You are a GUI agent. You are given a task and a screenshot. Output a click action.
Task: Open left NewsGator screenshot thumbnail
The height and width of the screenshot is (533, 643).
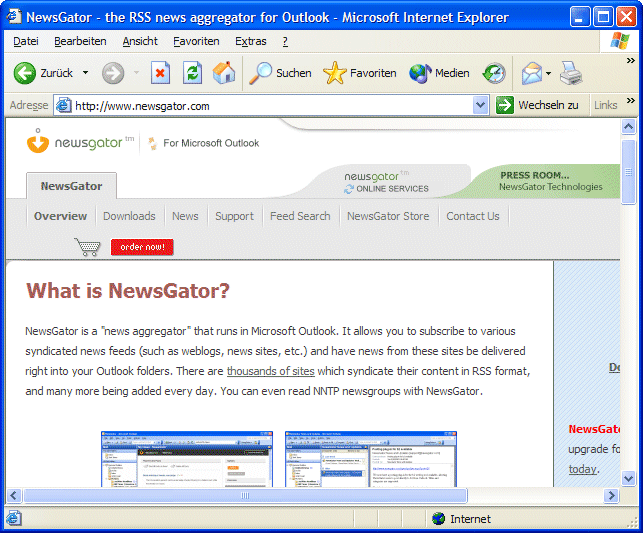point(187,459)
